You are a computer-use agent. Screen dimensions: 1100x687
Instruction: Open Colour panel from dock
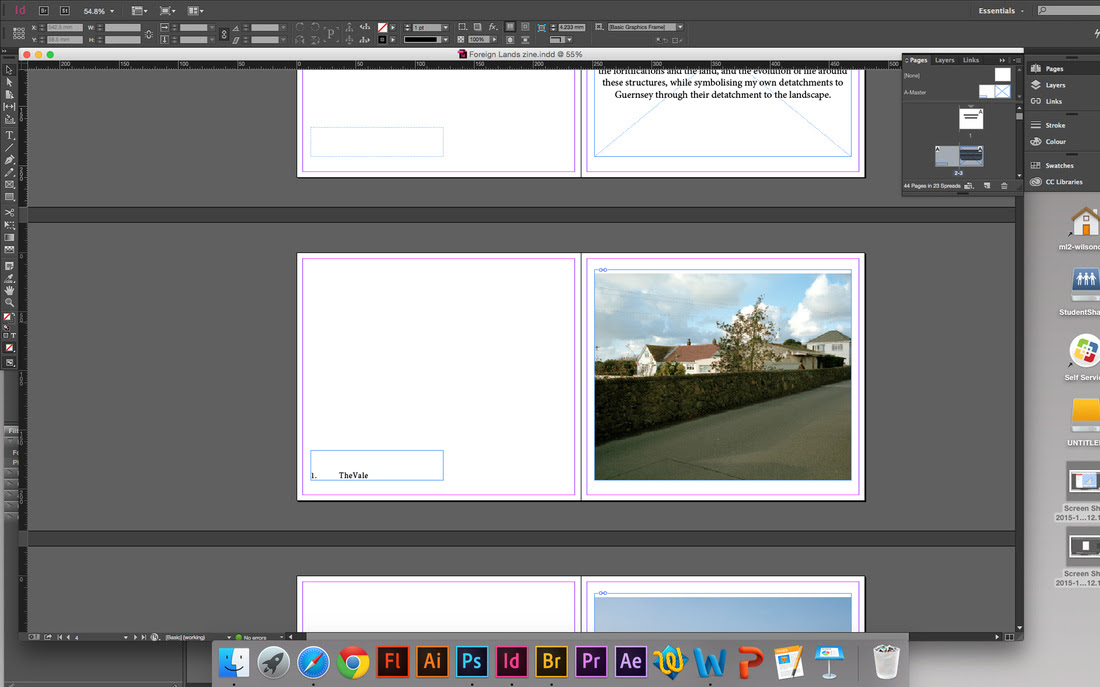click(x=1048, y=142)
